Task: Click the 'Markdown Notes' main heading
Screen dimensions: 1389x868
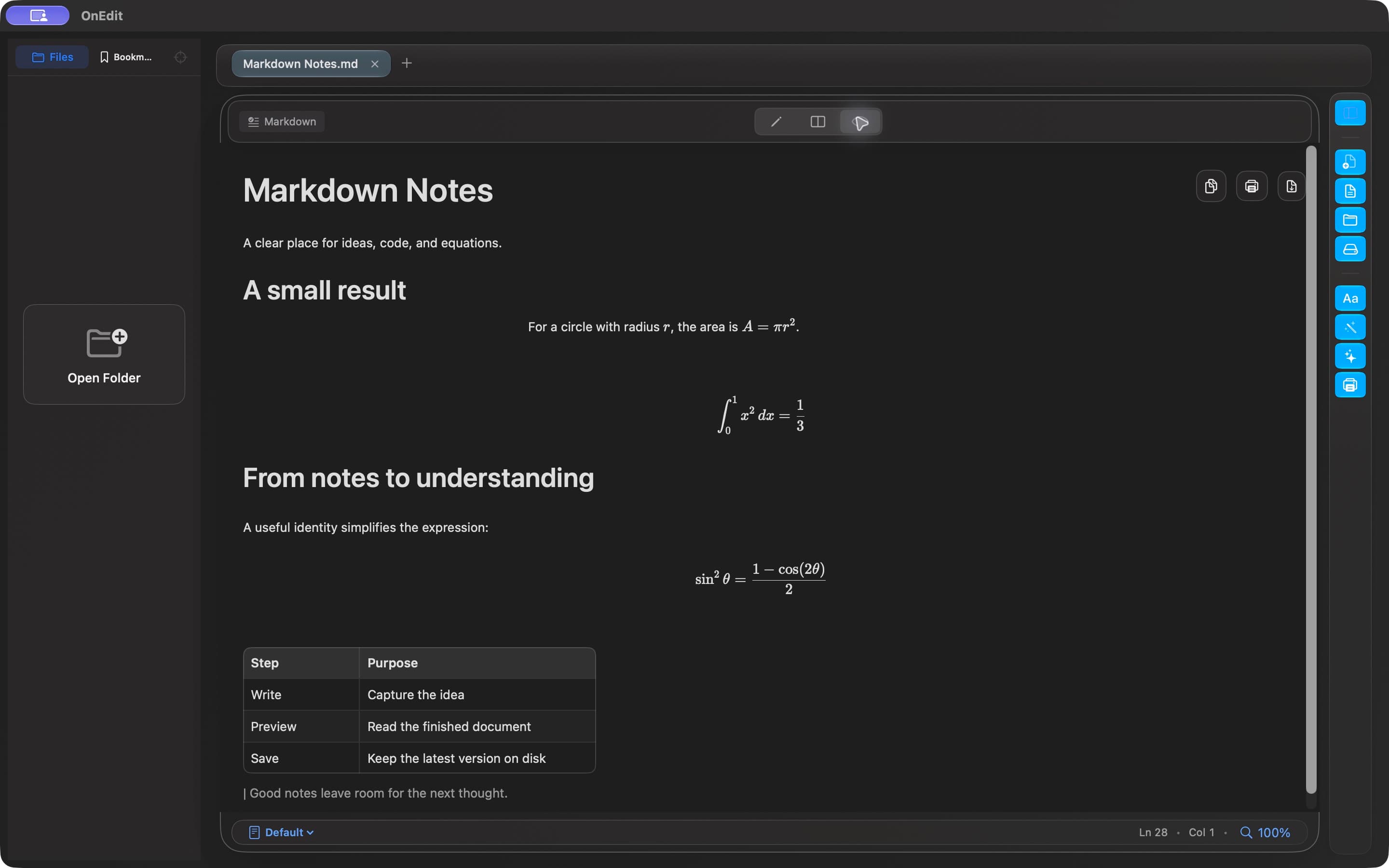Action: tap(368, 190)
